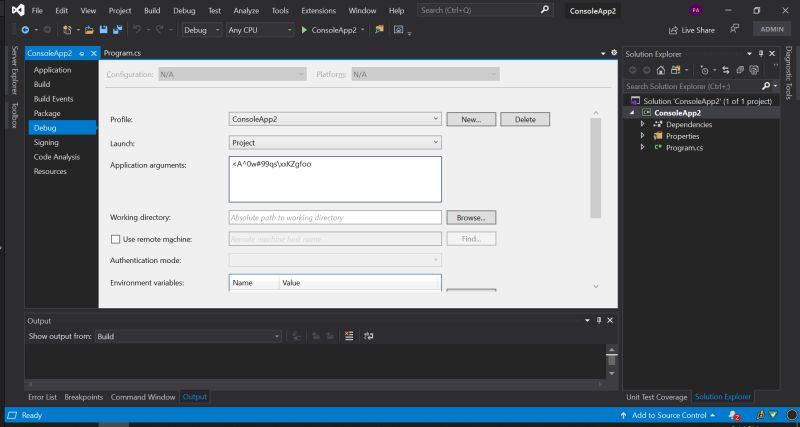Screen dimensions: 800x427
Task: Click the FA account avatar
Action: (696, 10)
